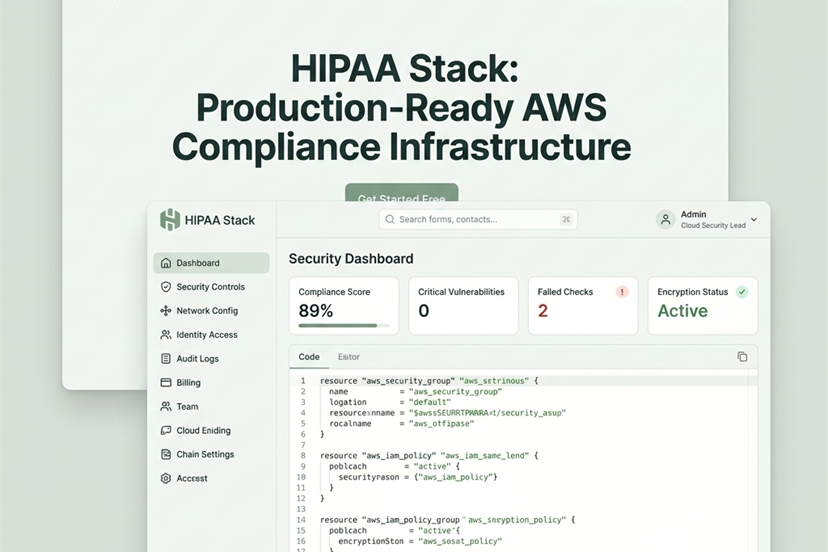Open Security Controls from the sidebar
Viewport: 828px width, 552px height.
(211, 287)
